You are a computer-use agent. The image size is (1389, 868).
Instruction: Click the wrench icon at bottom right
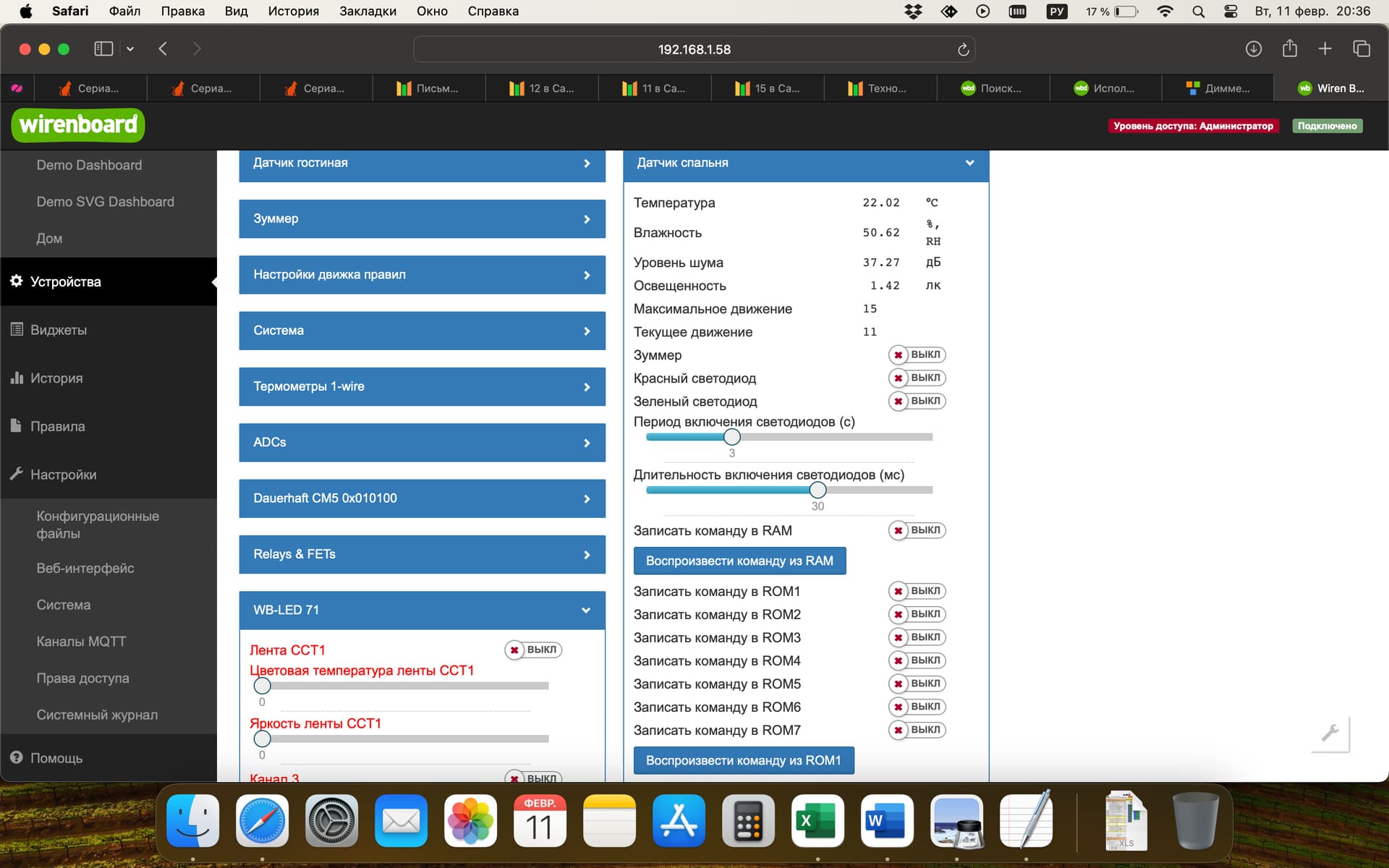point(1330,733)
